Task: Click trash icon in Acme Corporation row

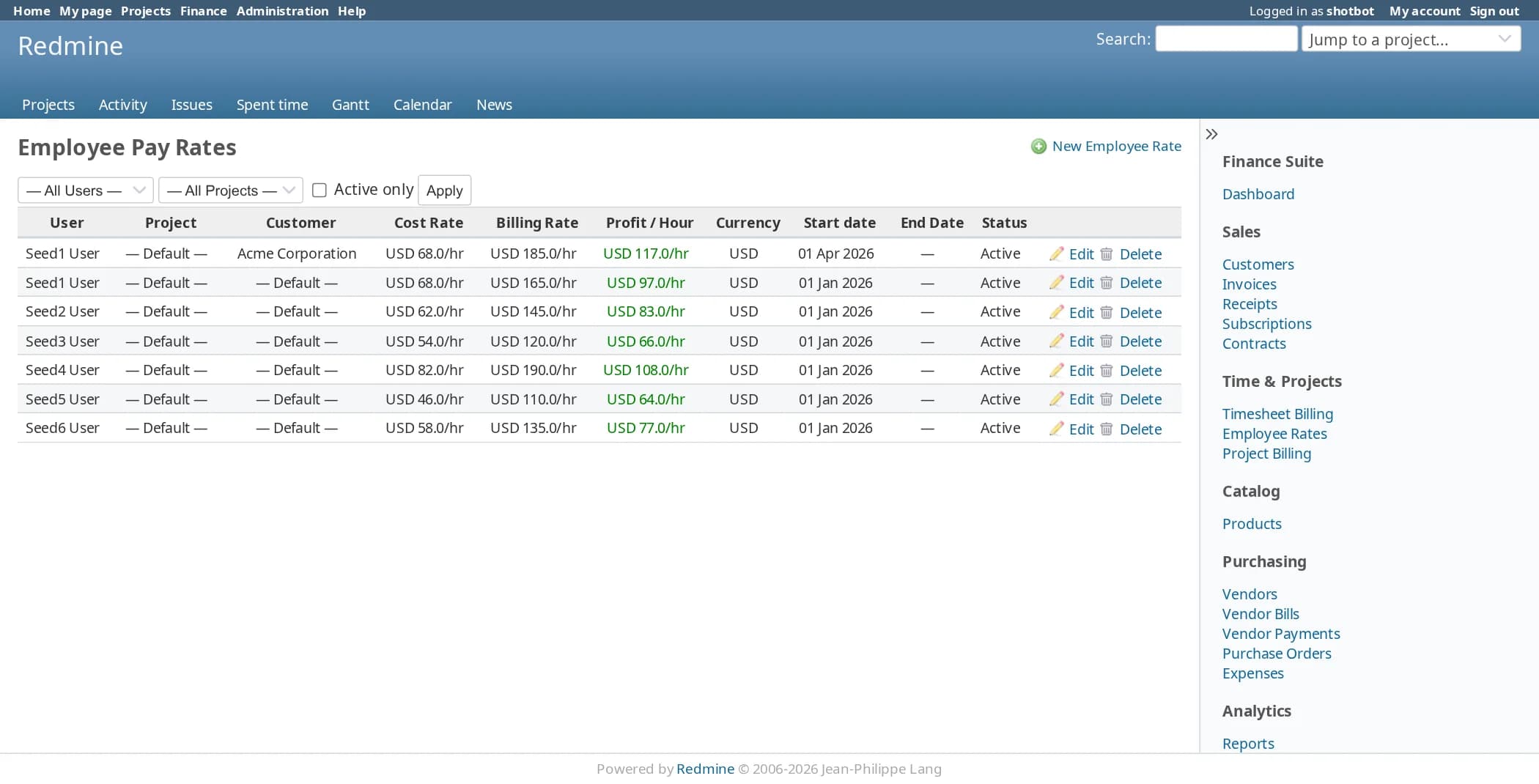Action: click(x=1107, y=254)
